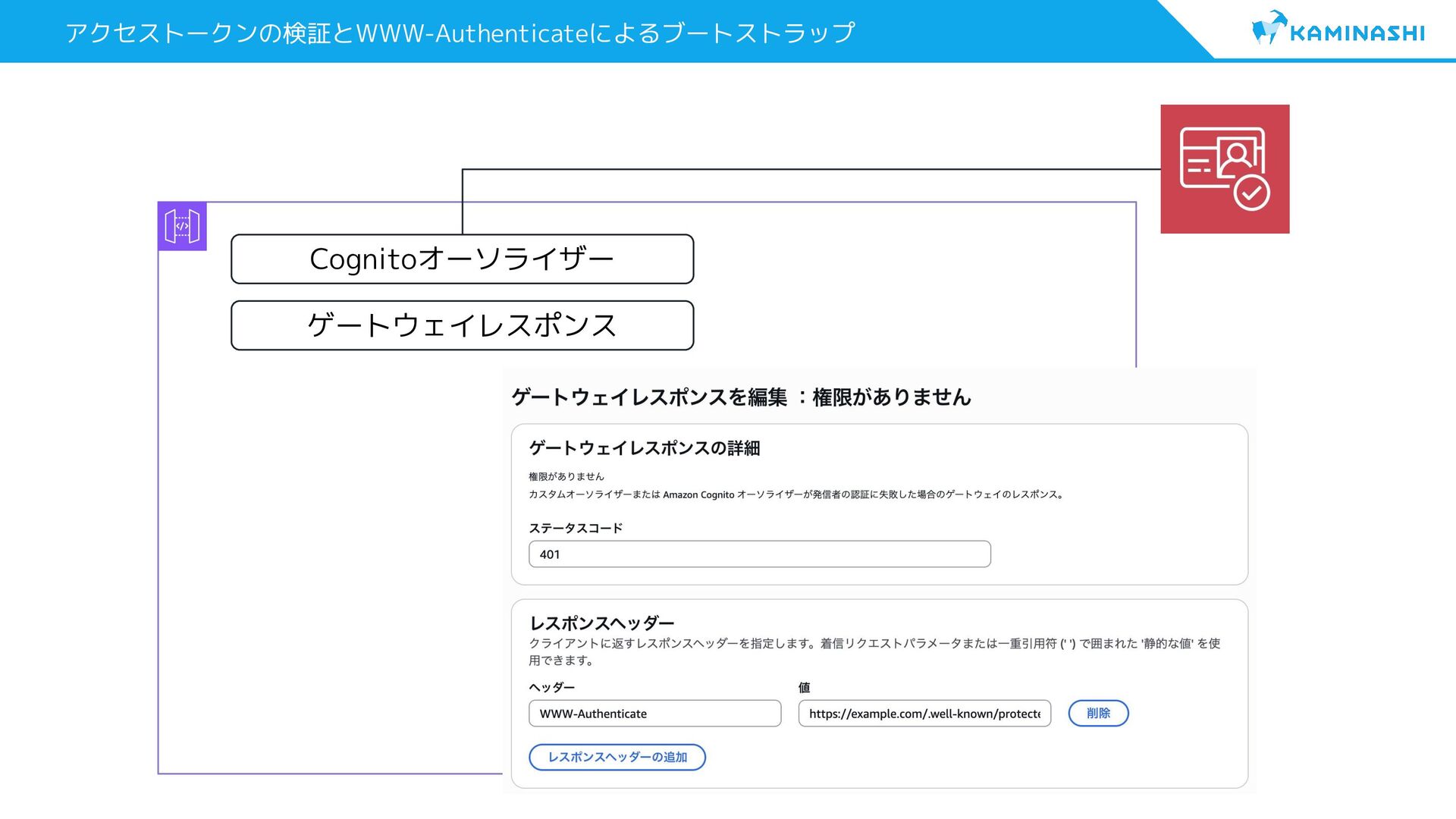The width and height of the screenshot is (1456, 819).
Task: Click the レスポンスヘッダー section heading
Action: point(601,623)
